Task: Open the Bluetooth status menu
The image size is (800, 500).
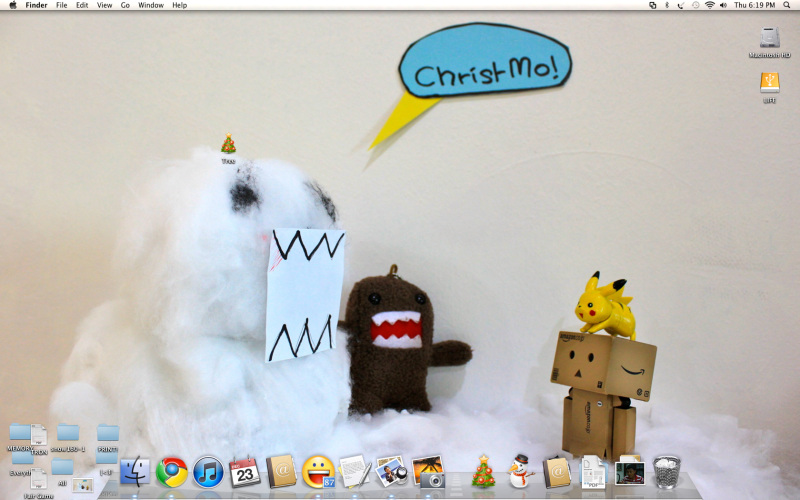Action: coord(667,5)
